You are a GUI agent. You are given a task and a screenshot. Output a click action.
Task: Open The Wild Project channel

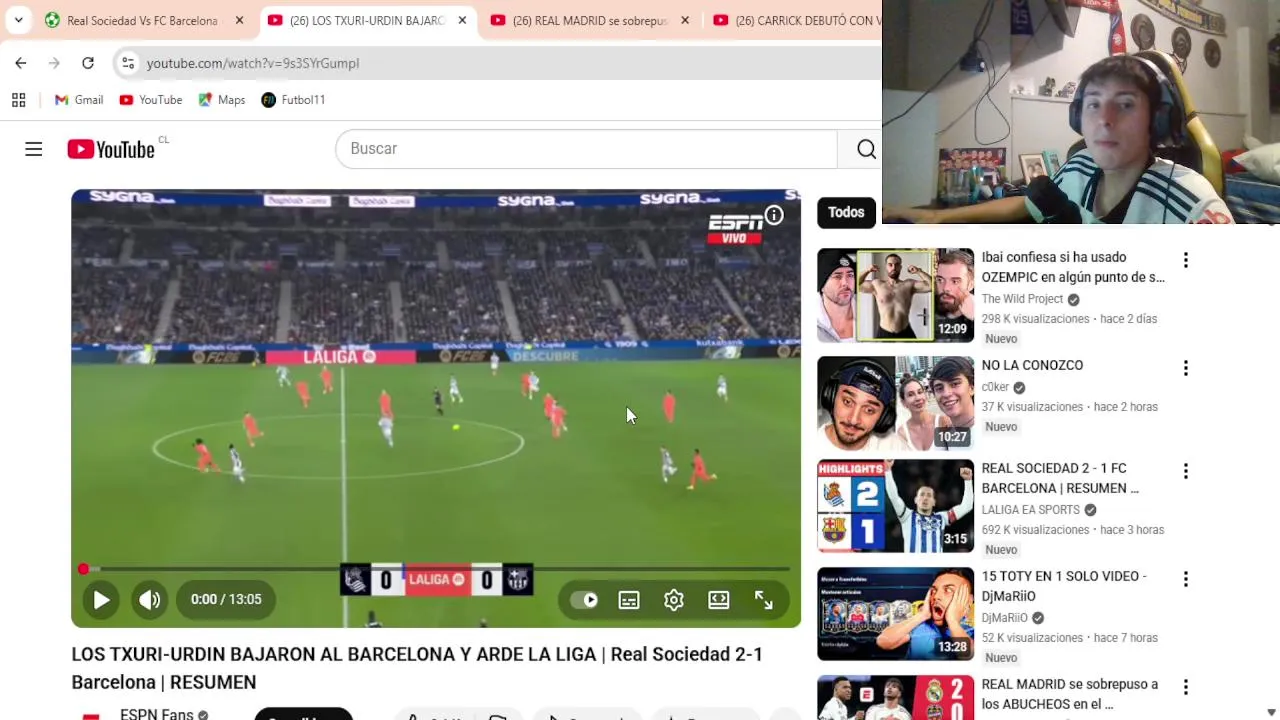(x=1022, y=299)
